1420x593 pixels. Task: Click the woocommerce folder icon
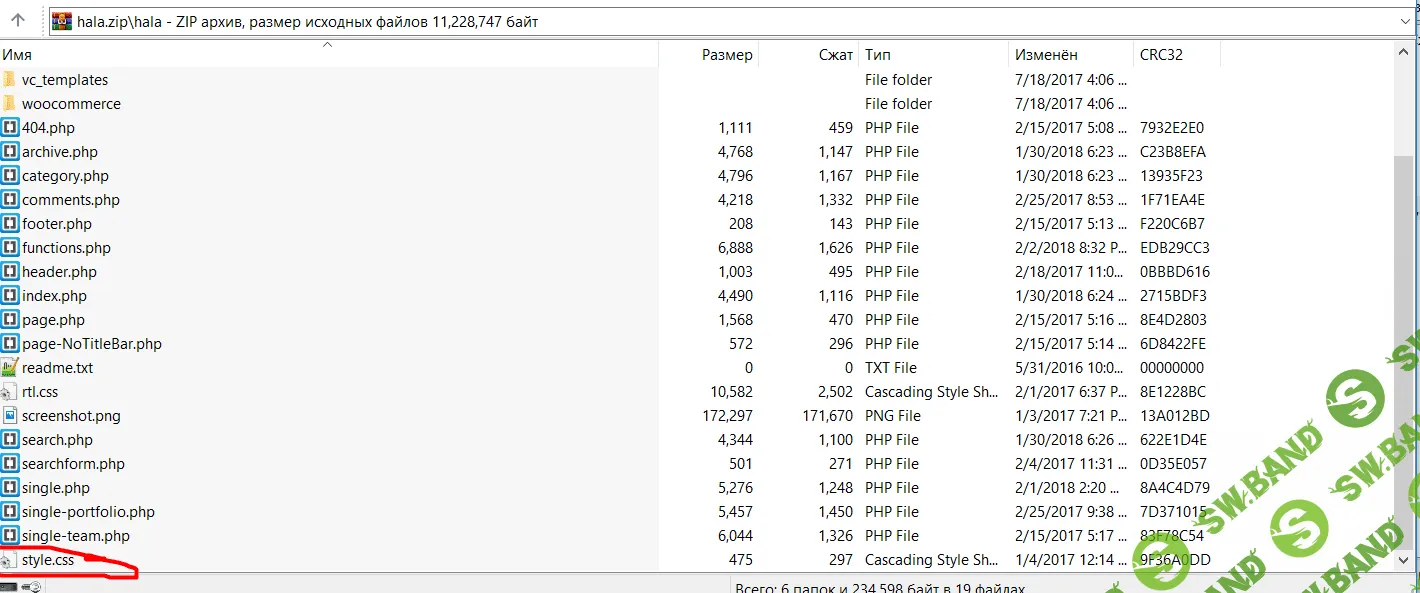pos(10,104)
